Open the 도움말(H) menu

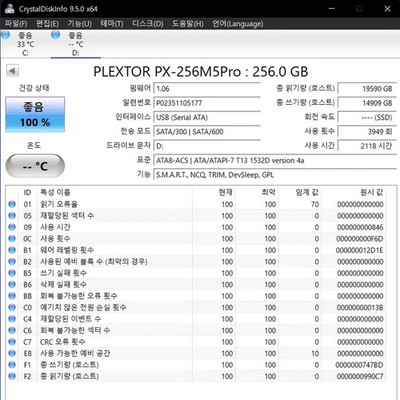[x=188, y=24]
